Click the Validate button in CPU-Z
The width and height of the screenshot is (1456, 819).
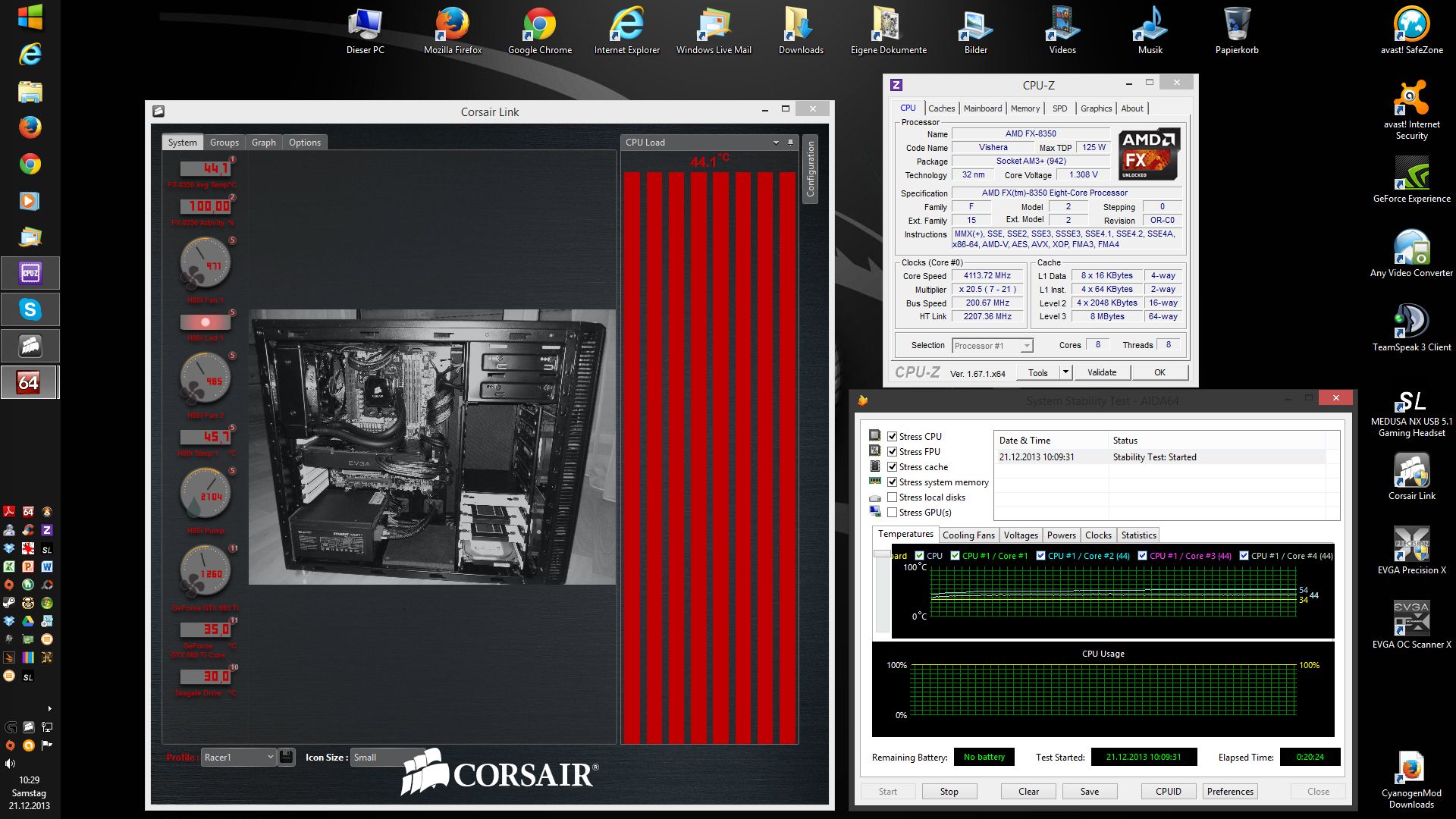point(1101,372)
